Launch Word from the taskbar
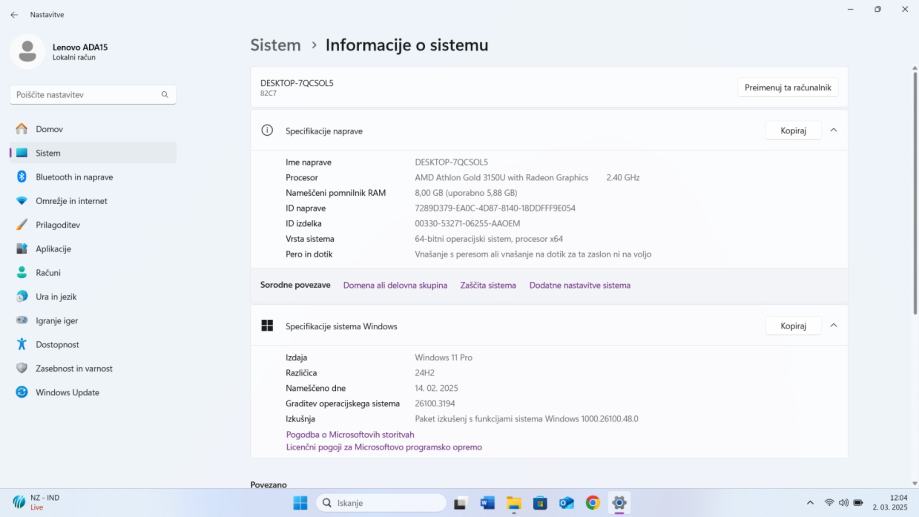 pos(487,503)
